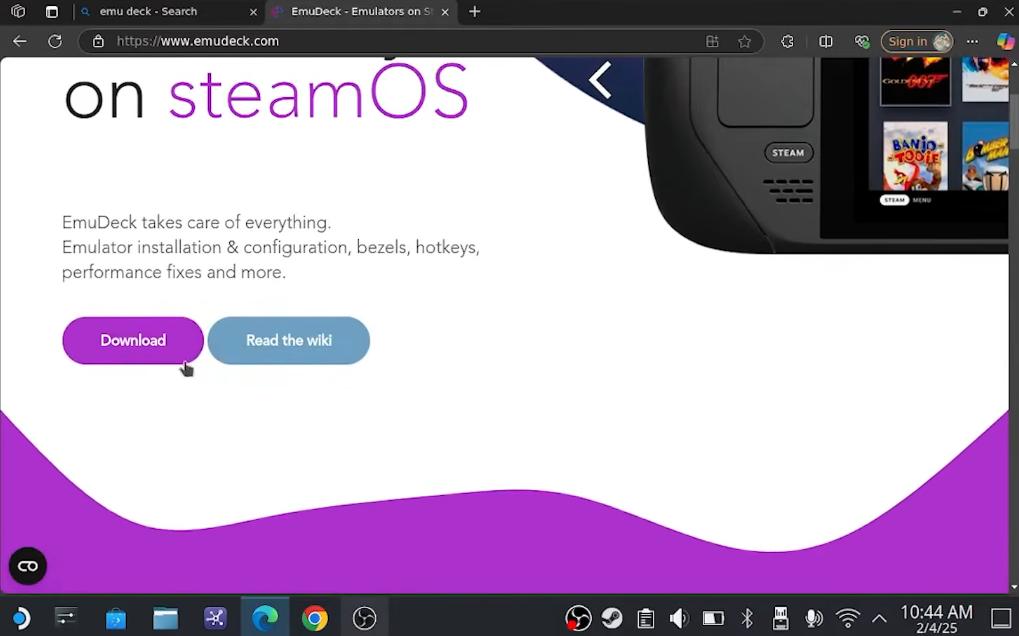Open clipboard tray icon
1019x636 pixels.
(645, 618)
